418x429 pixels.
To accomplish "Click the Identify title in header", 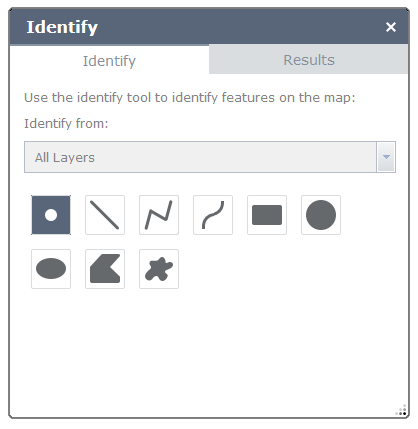I will click(x=62, y=27).
